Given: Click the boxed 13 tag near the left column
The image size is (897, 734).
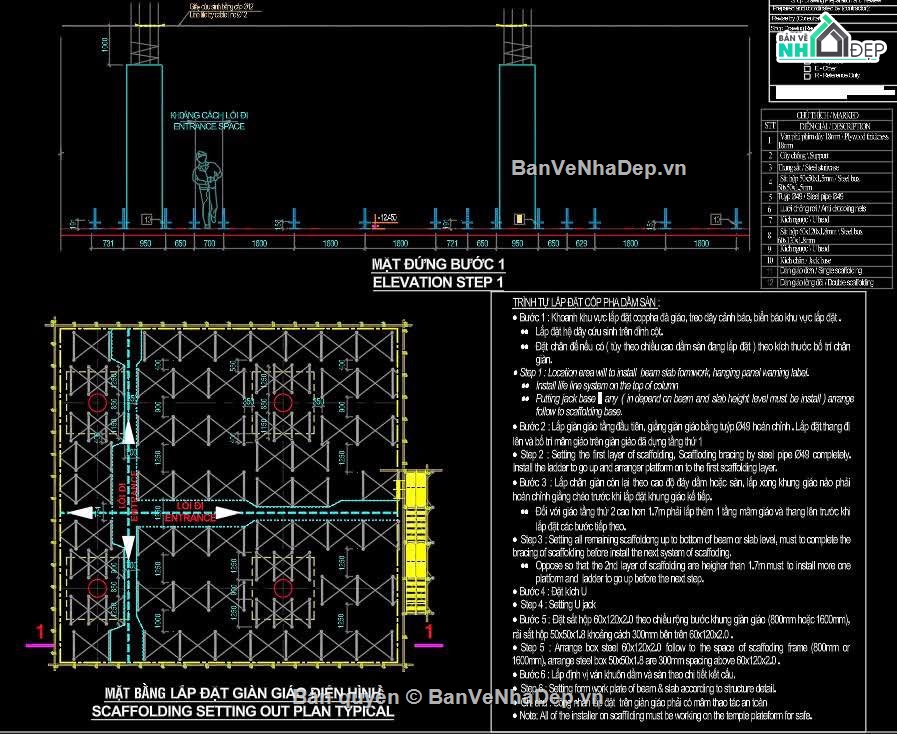Looking at the screenshot, I should 148,219.
